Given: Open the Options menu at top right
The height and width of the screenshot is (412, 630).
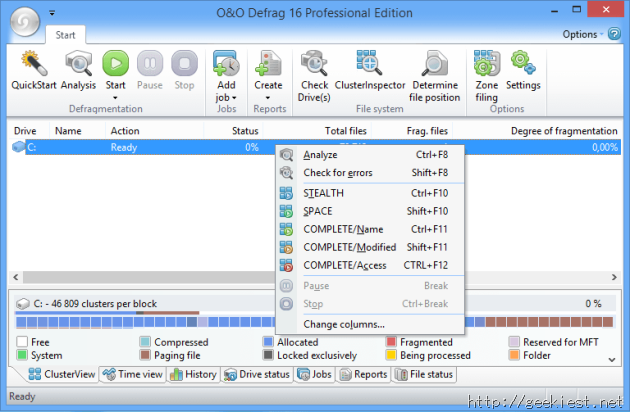Looking at the screenshot, I should point(584,34).
